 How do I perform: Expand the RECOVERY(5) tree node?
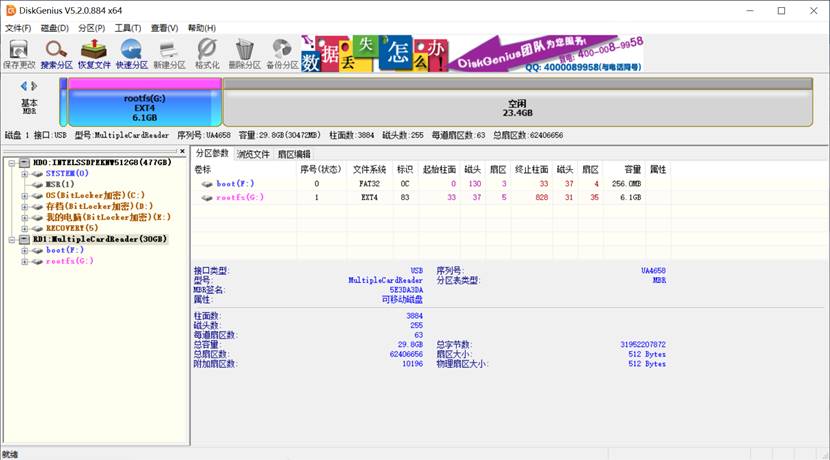point(24,229)
